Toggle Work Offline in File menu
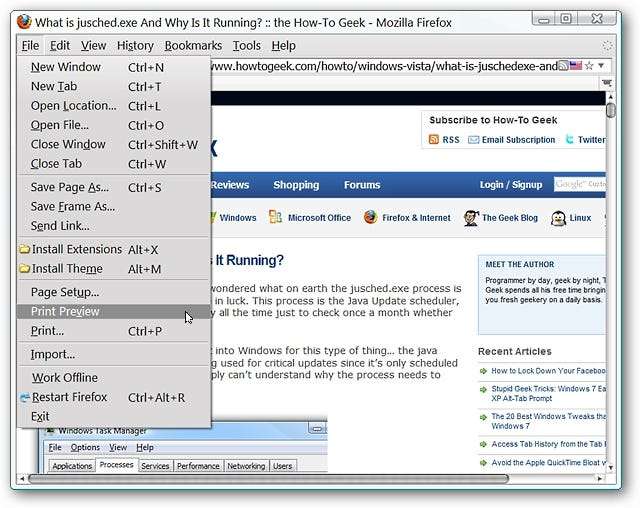Screen dimensions: 640x508 [114, 378]
